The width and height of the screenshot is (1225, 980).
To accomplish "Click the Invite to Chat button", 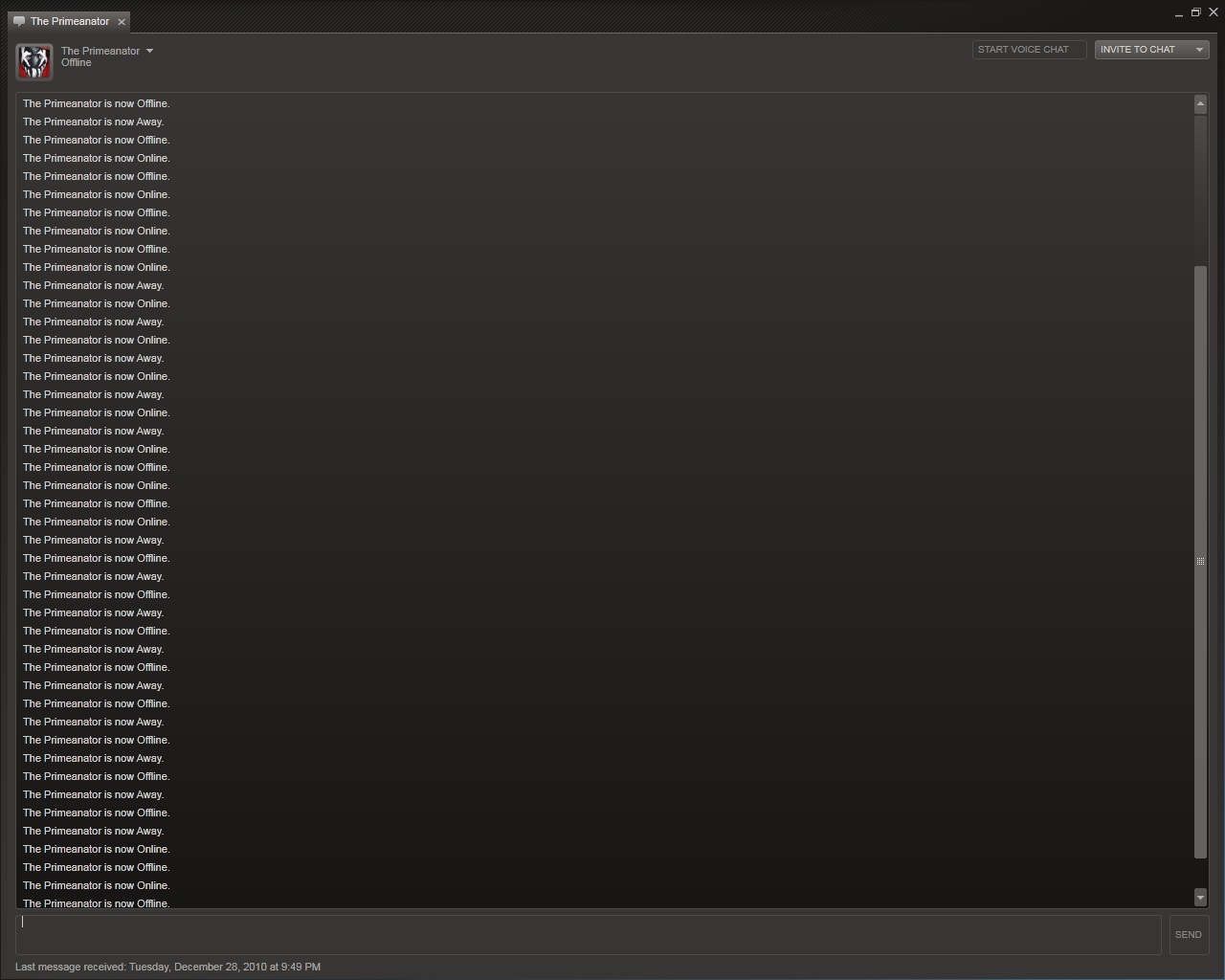I will [x=1141, y=49].
